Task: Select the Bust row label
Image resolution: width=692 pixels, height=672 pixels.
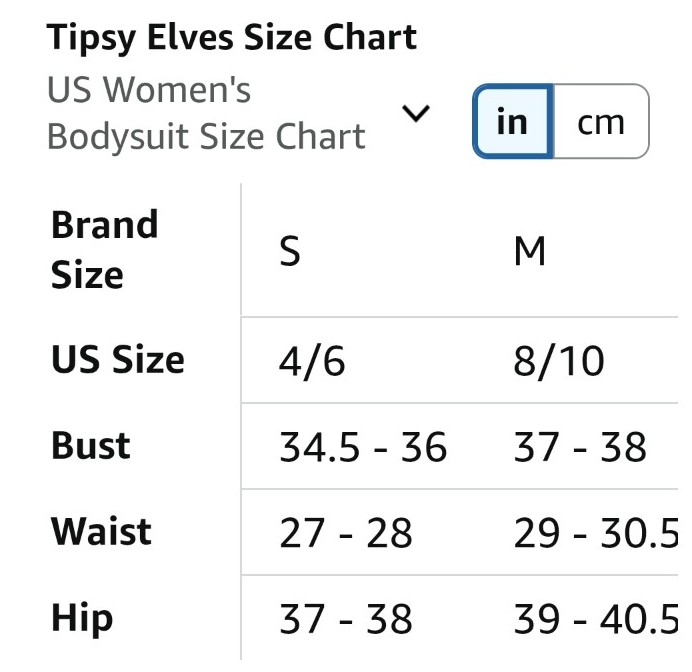Action: coord(91,446)
